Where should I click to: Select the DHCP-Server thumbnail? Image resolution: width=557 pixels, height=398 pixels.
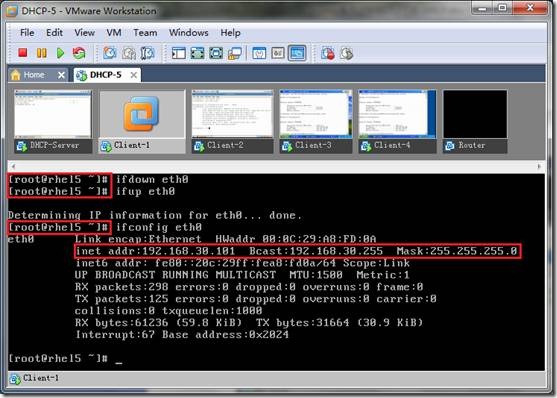coord(53,122)
